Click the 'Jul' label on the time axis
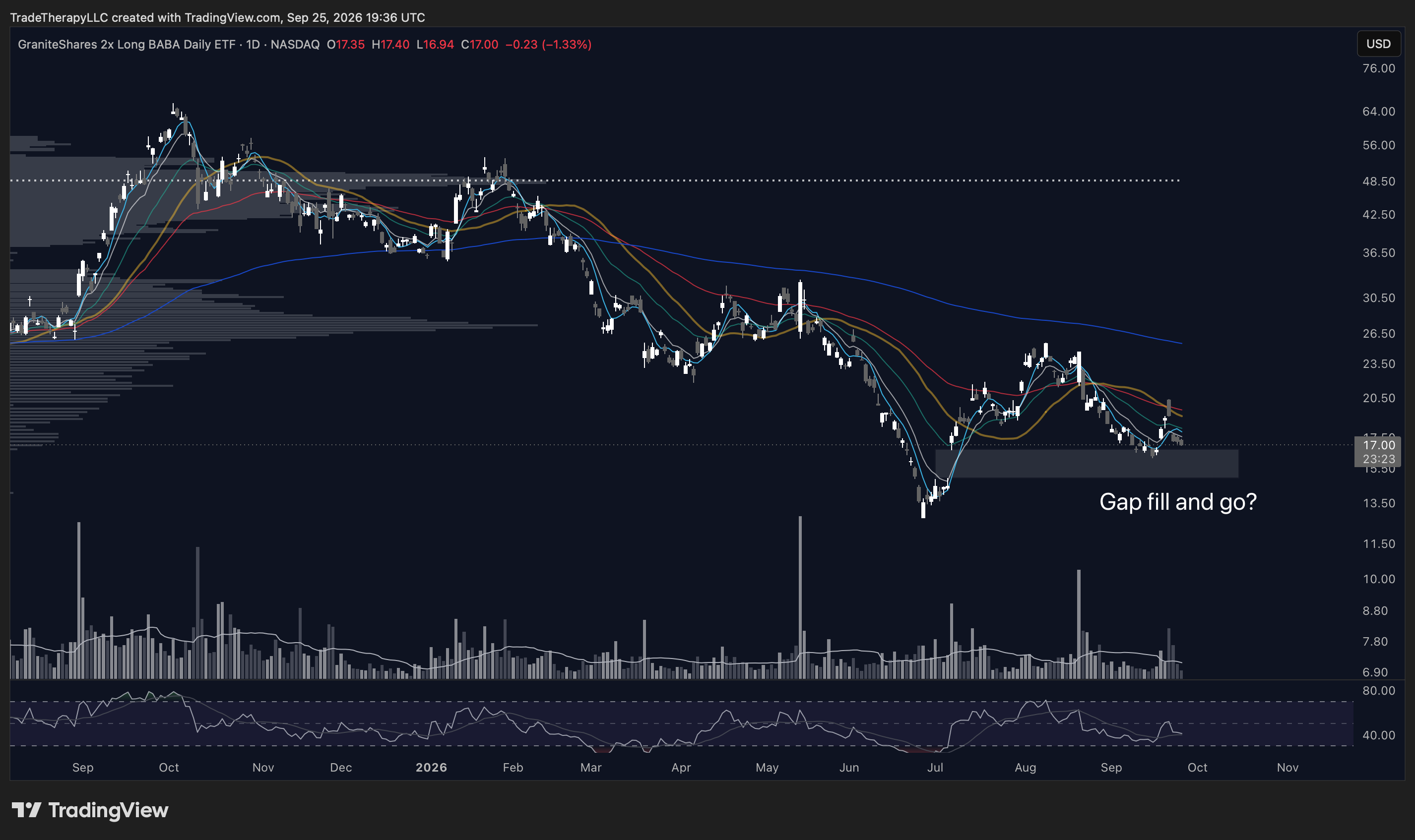This screenshot has width=1415, height=840. (935, 768)
